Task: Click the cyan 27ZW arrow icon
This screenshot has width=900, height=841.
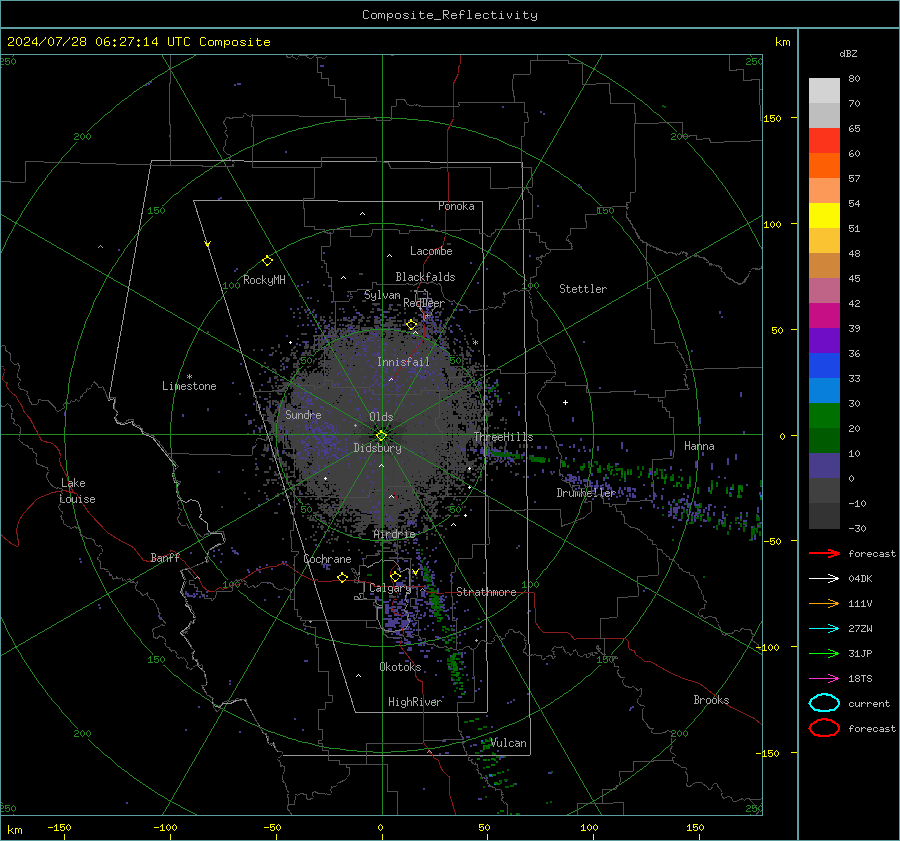Action: [x=824, y=629]
